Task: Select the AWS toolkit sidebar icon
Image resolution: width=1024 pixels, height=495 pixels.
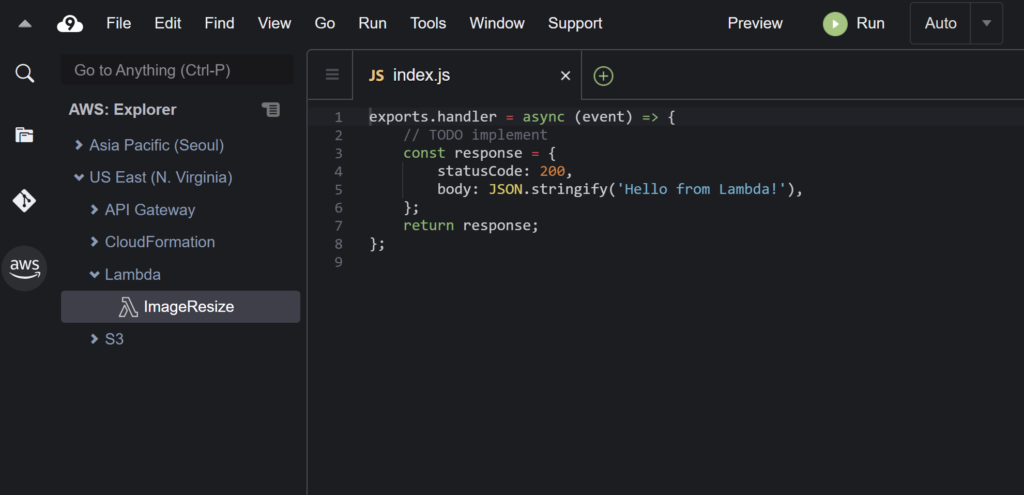Action: (24, 267)
